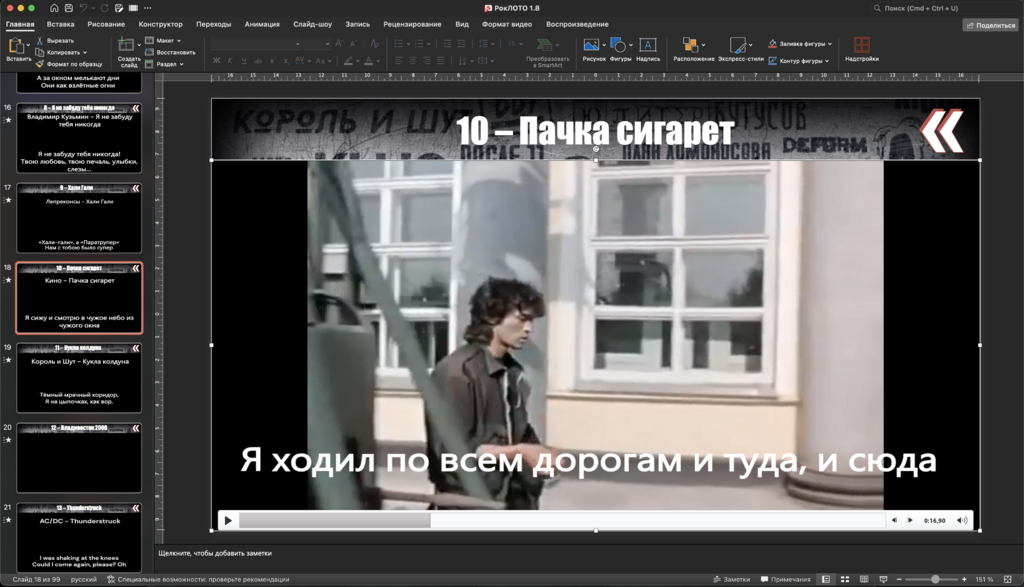Open the Формат видео tab

click(507, 24)
